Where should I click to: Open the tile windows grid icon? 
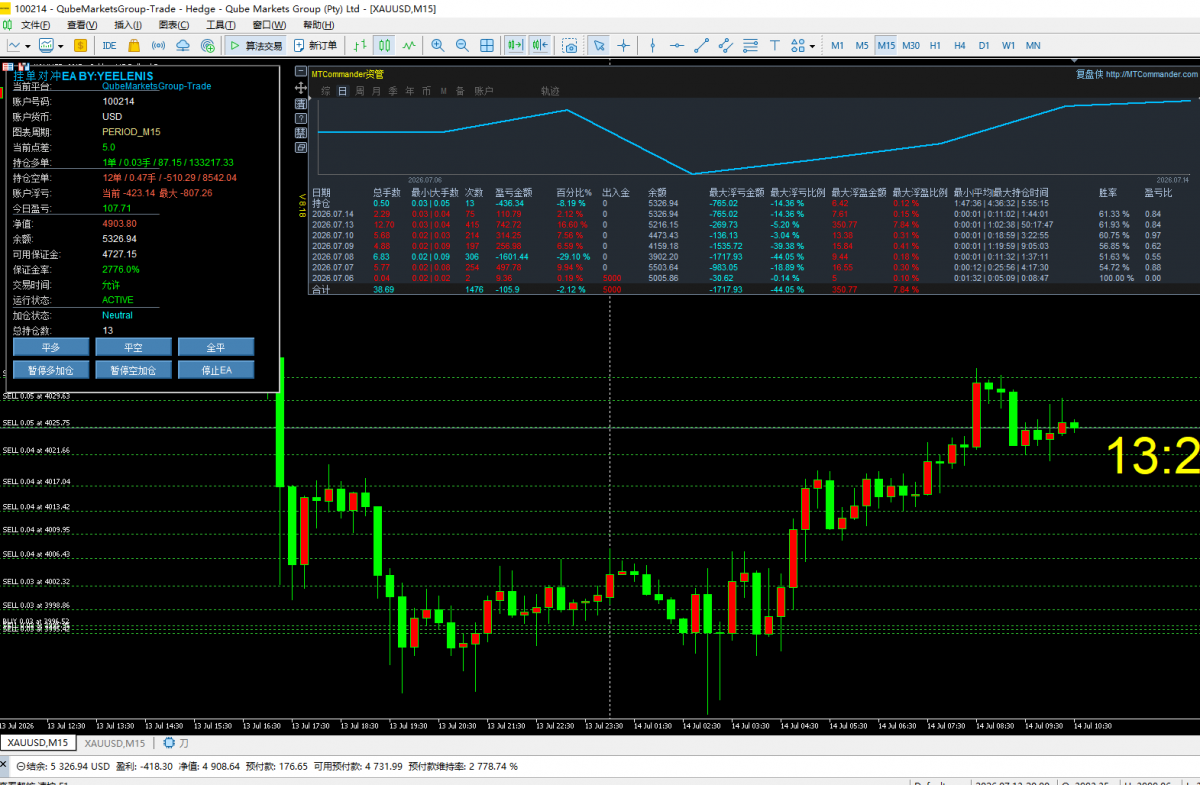pos(487,45)
